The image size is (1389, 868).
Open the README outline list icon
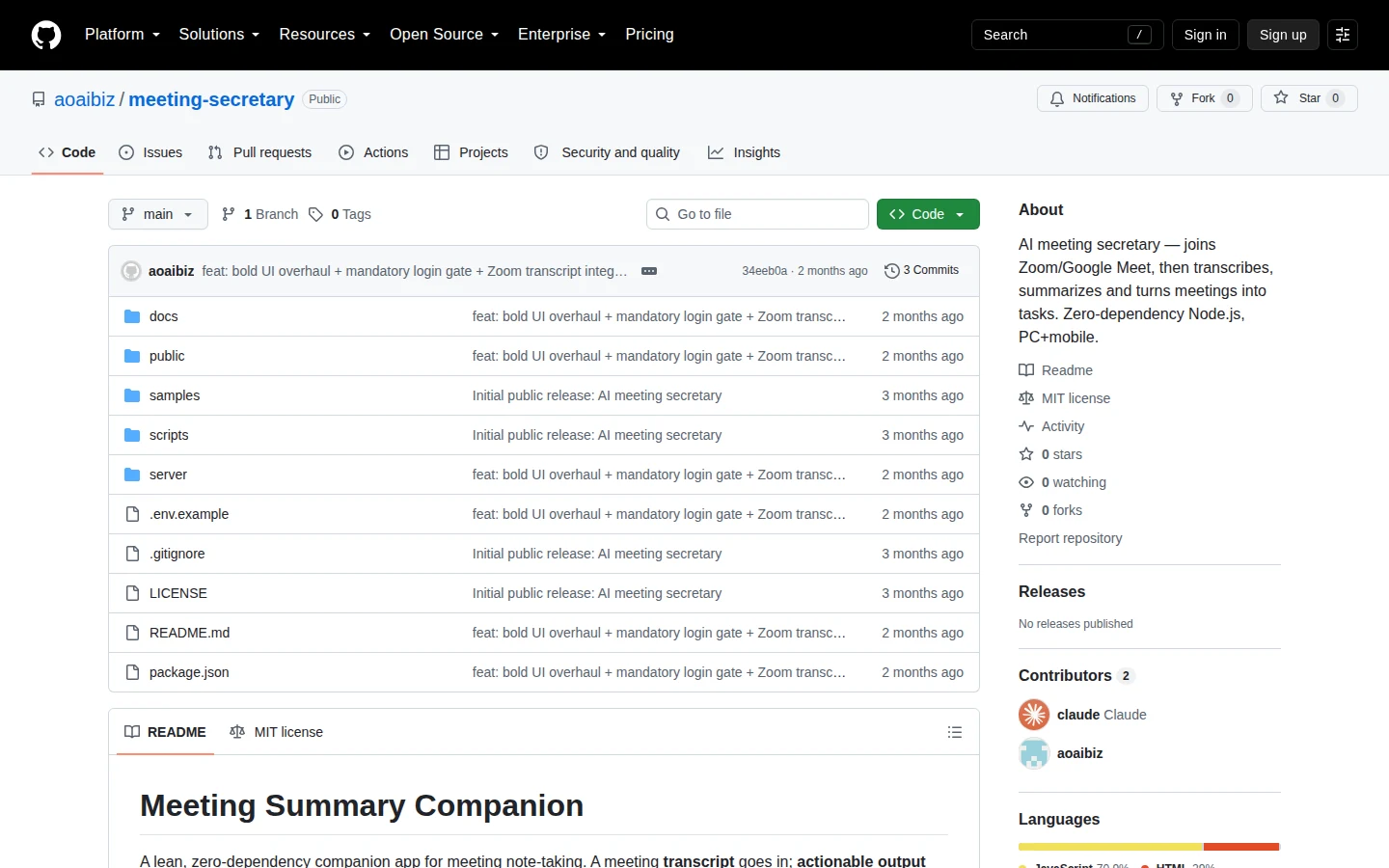point(955,732)
